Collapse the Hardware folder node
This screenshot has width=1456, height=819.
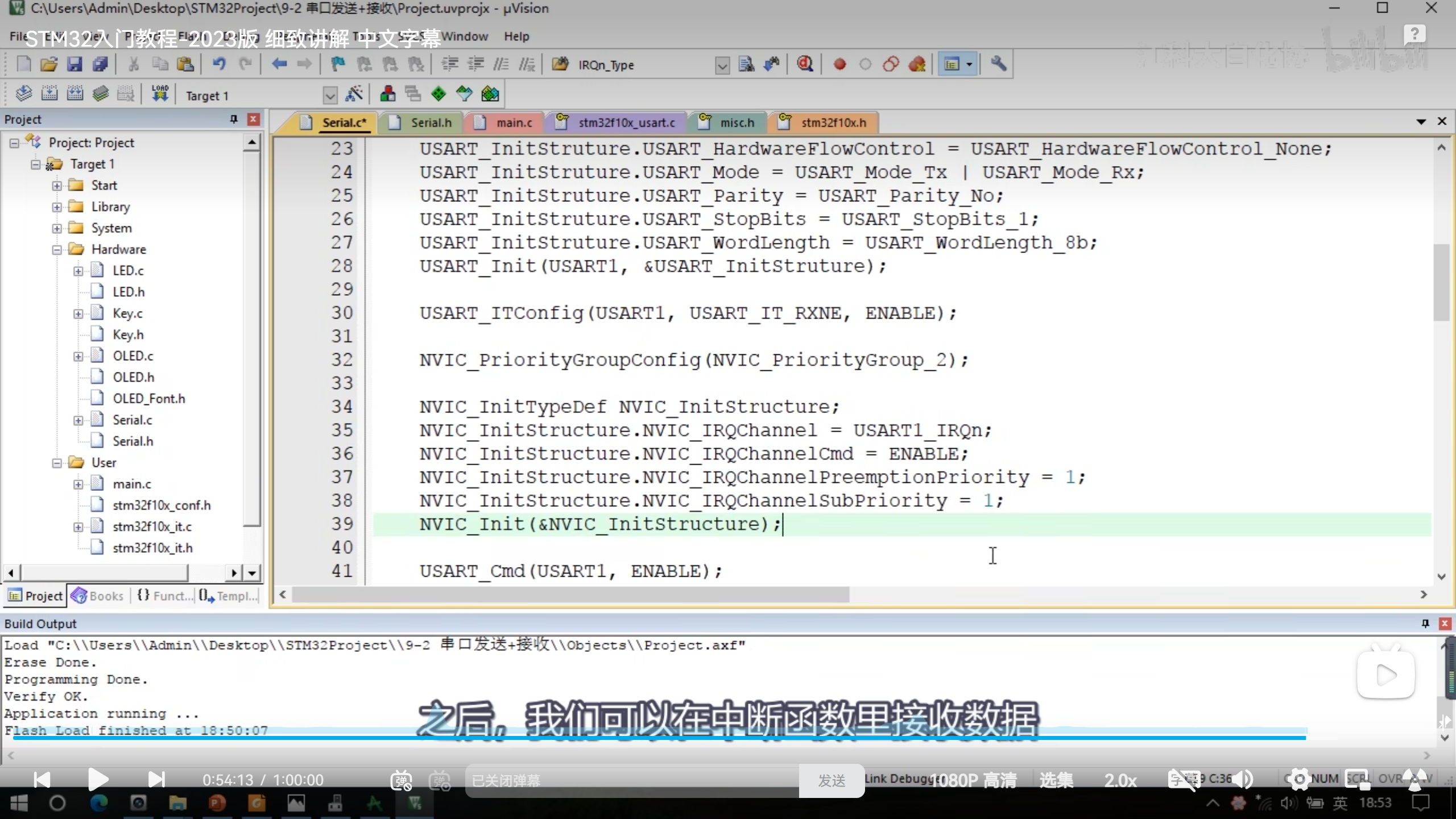[57, 250]
